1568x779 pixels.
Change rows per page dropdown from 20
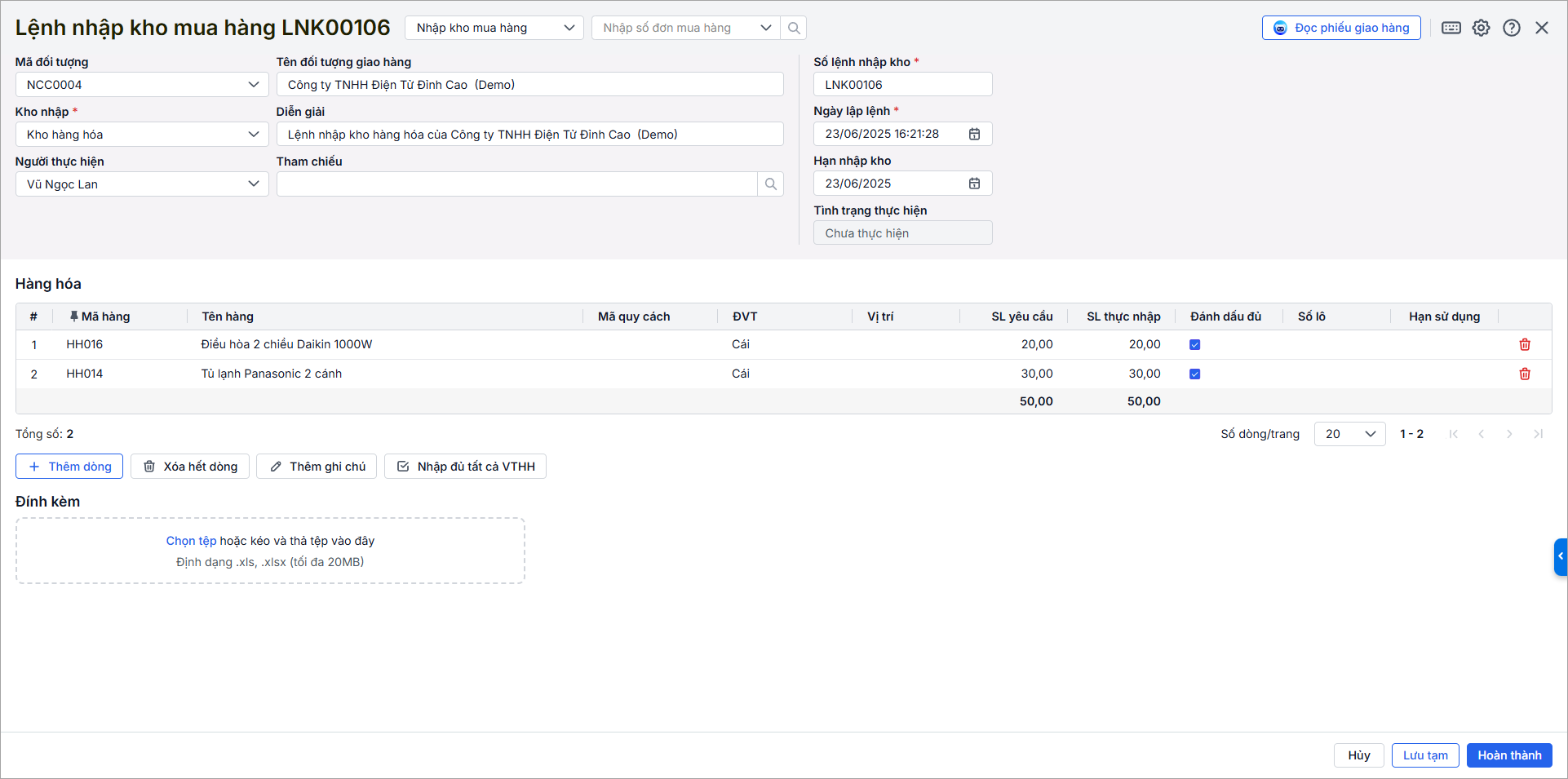[x=1349, y=434]
